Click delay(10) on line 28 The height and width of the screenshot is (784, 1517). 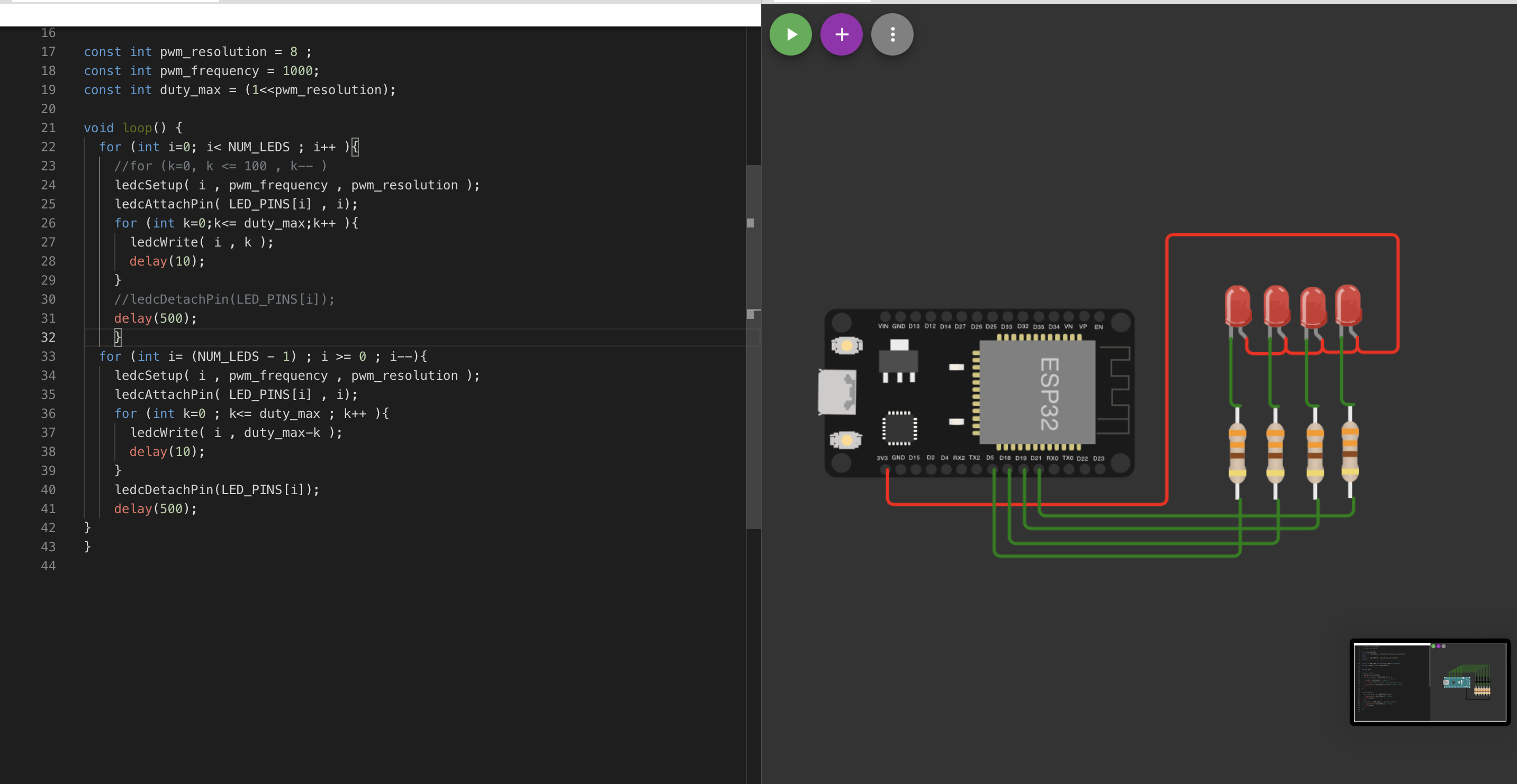(167, 261)
